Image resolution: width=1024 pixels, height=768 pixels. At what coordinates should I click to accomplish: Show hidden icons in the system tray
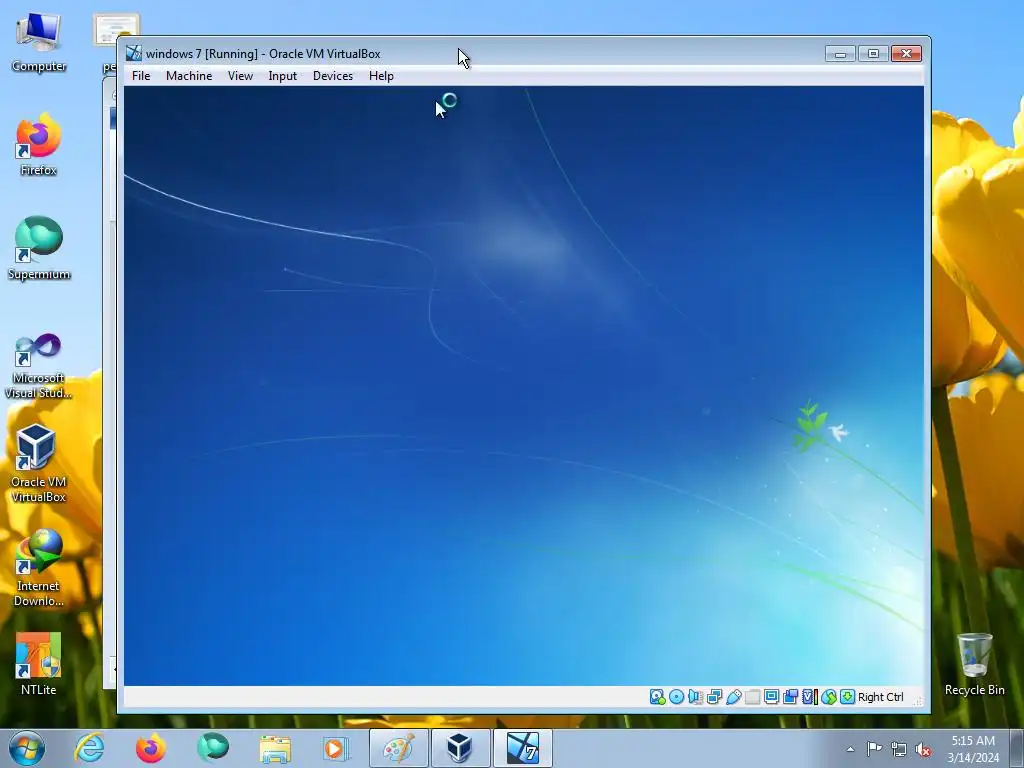850,749
